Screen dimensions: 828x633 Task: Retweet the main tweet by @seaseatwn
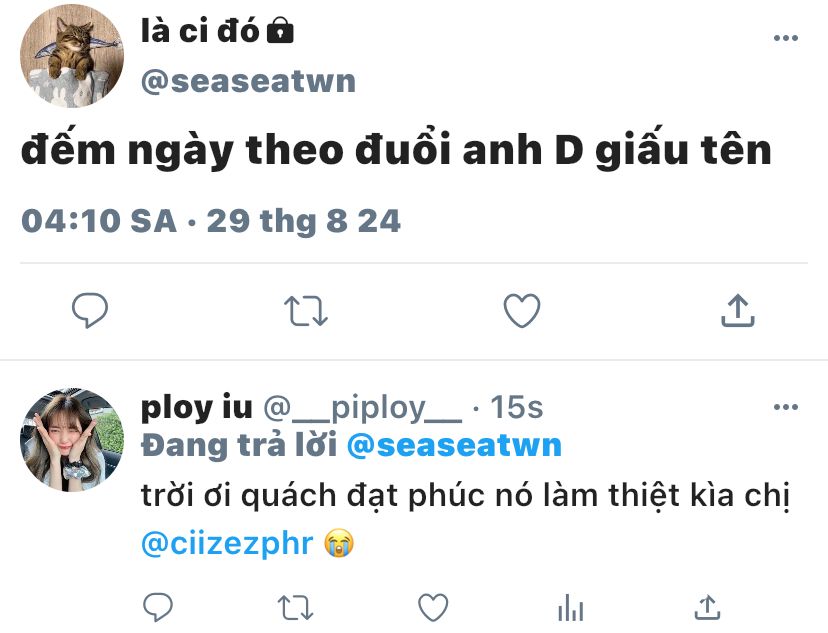coord(306,310)
